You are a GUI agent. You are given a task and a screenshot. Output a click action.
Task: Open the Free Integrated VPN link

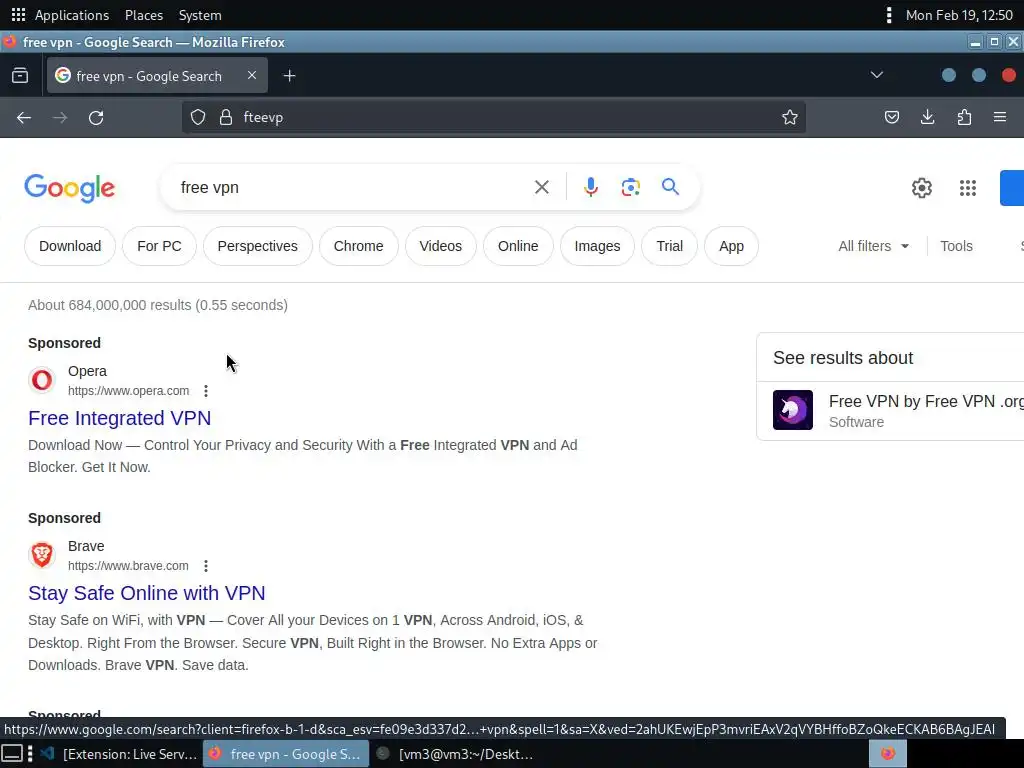point(120,418)
